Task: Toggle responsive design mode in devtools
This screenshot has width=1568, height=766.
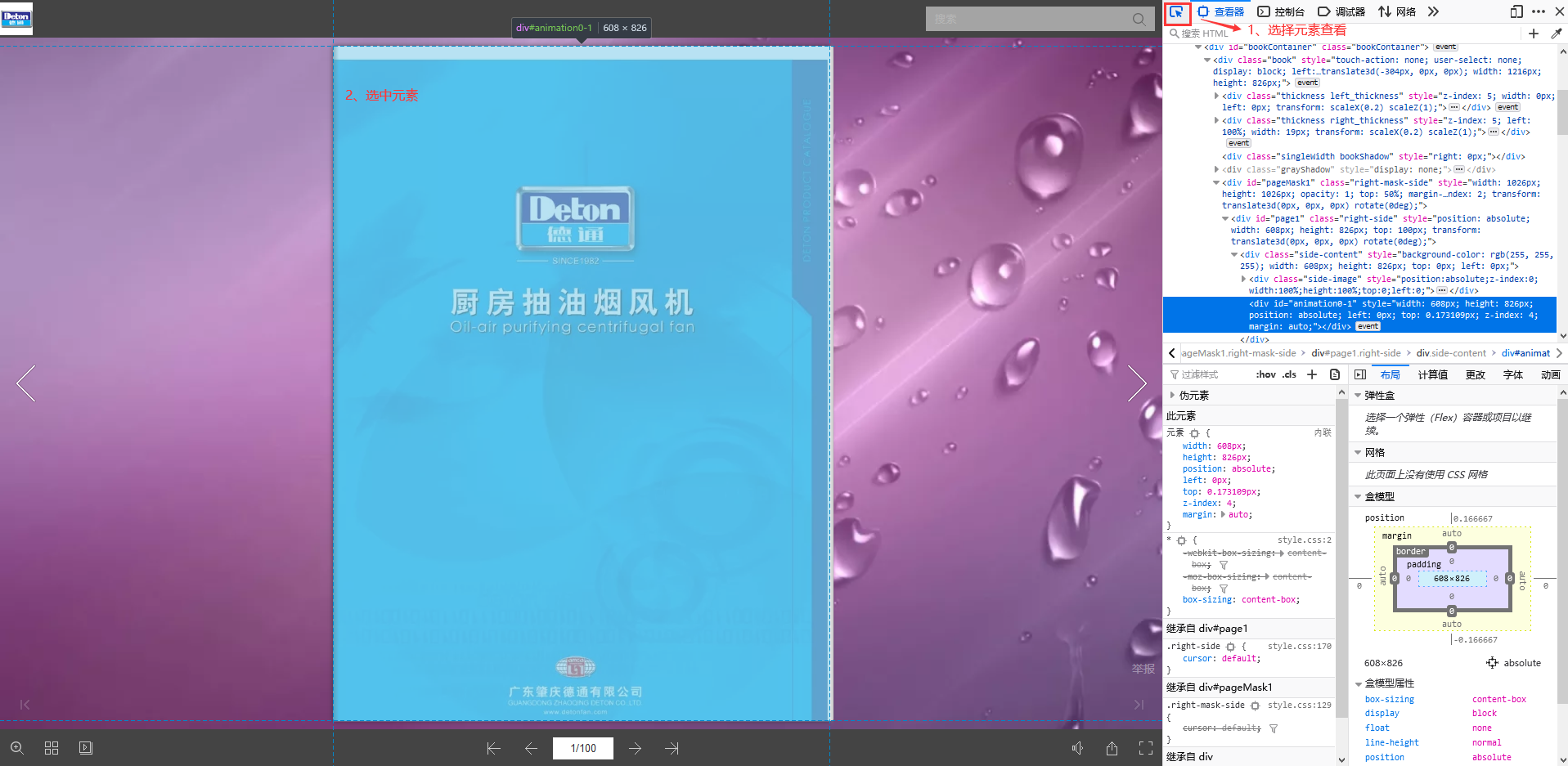Action: coord(1516,11)
